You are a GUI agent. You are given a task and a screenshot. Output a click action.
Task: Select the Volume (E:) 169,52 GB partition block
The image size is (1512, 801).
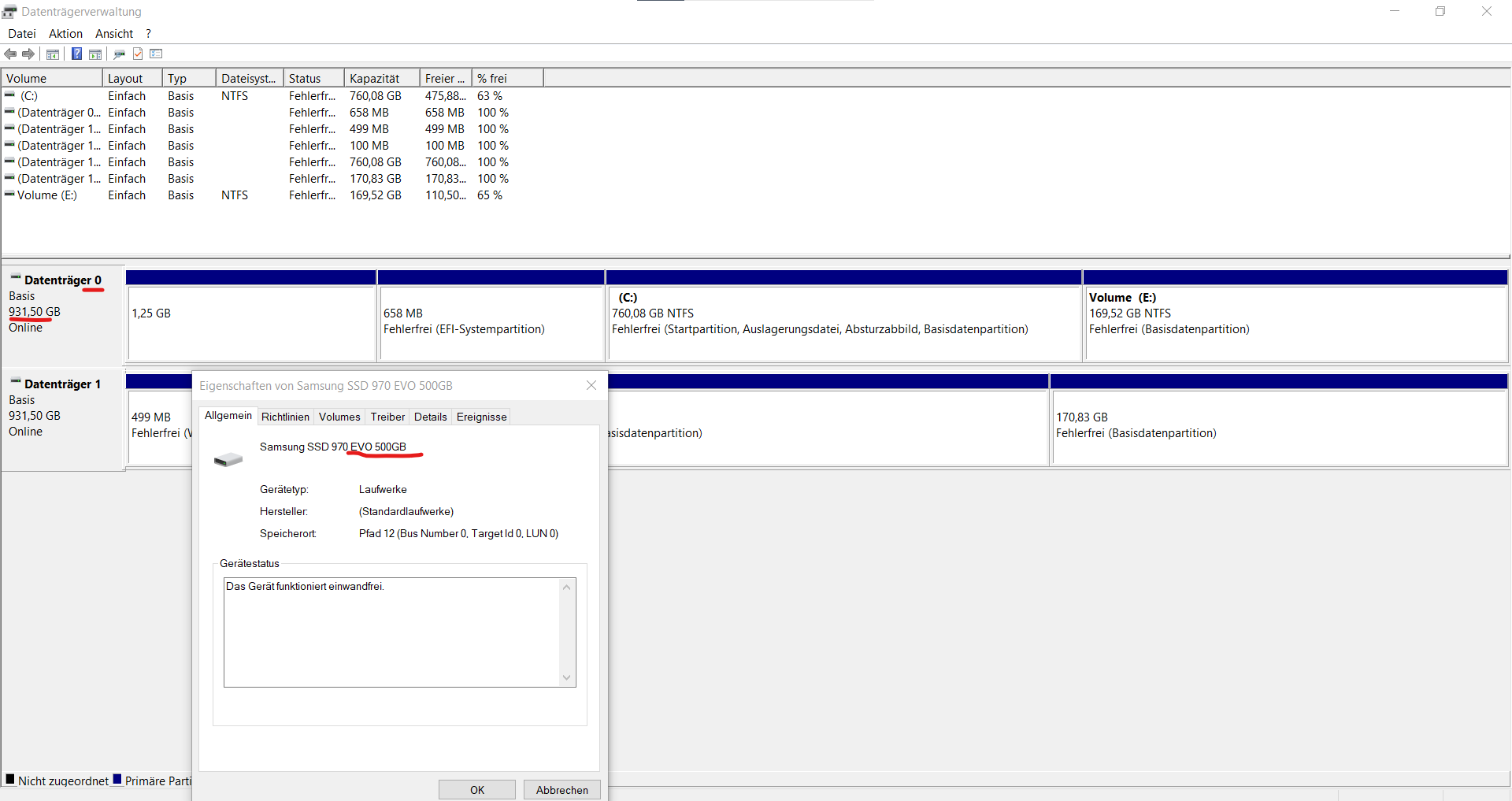pyautogui.click(x=1296, y=323)
